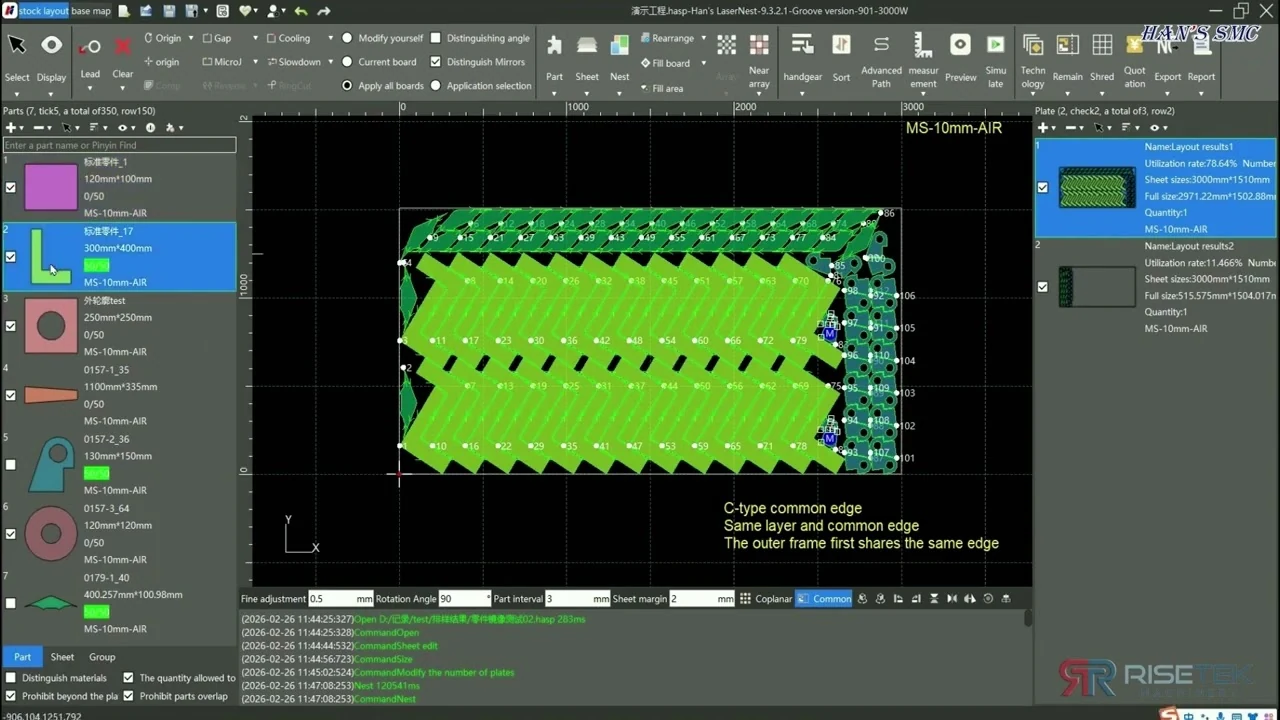The width and height of the screenshot is (1280, 720).
Task: Check the 0157-2_36 part checkbox
Action: click(x=11, y=465)
